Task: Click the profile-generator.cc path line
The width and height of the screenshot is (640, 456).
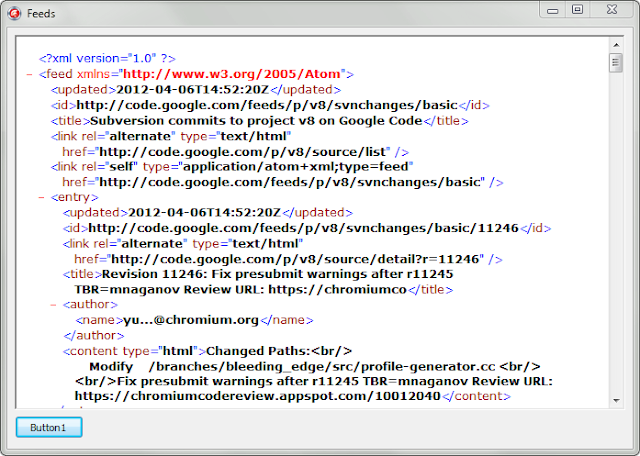Action: tap(315, 367)
